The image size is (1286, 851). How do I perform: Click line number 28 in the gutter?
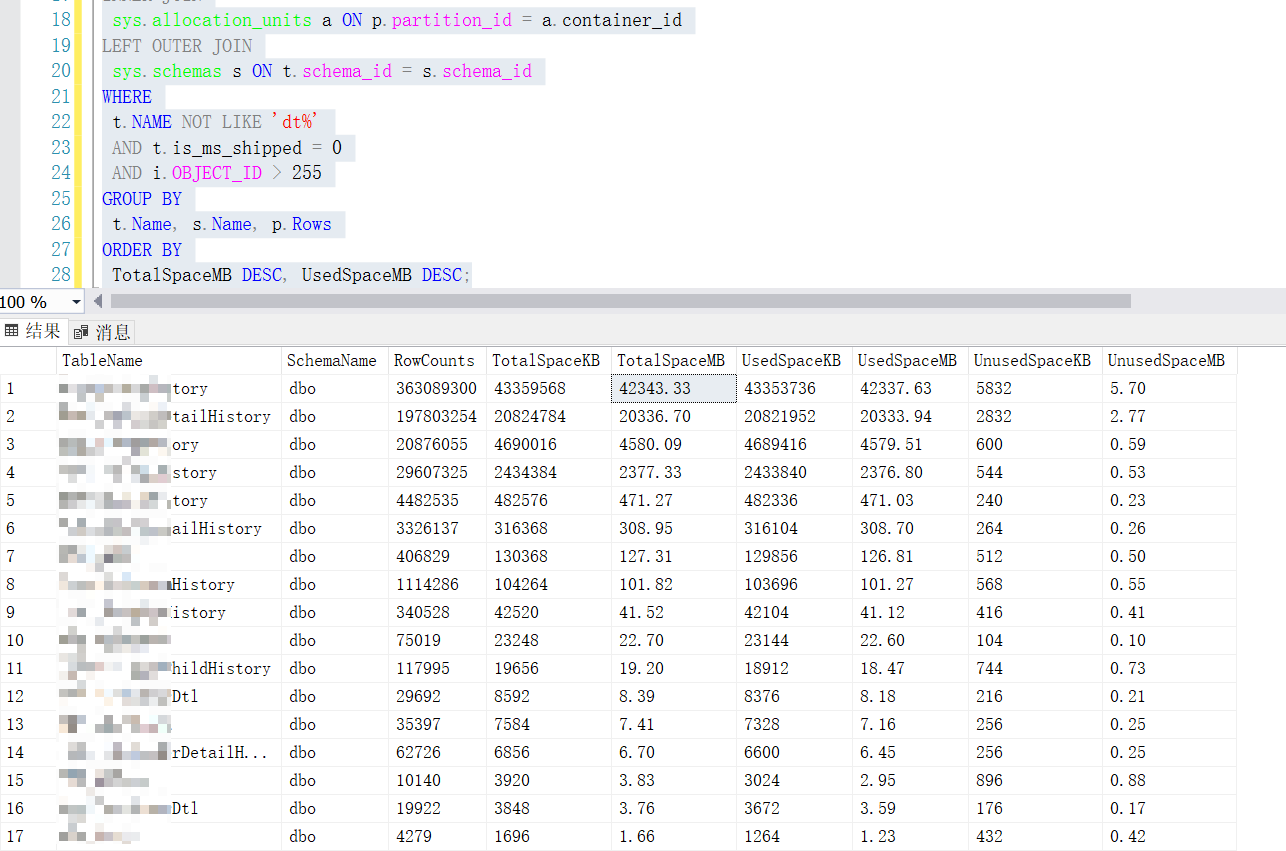(x=60, y=275)
